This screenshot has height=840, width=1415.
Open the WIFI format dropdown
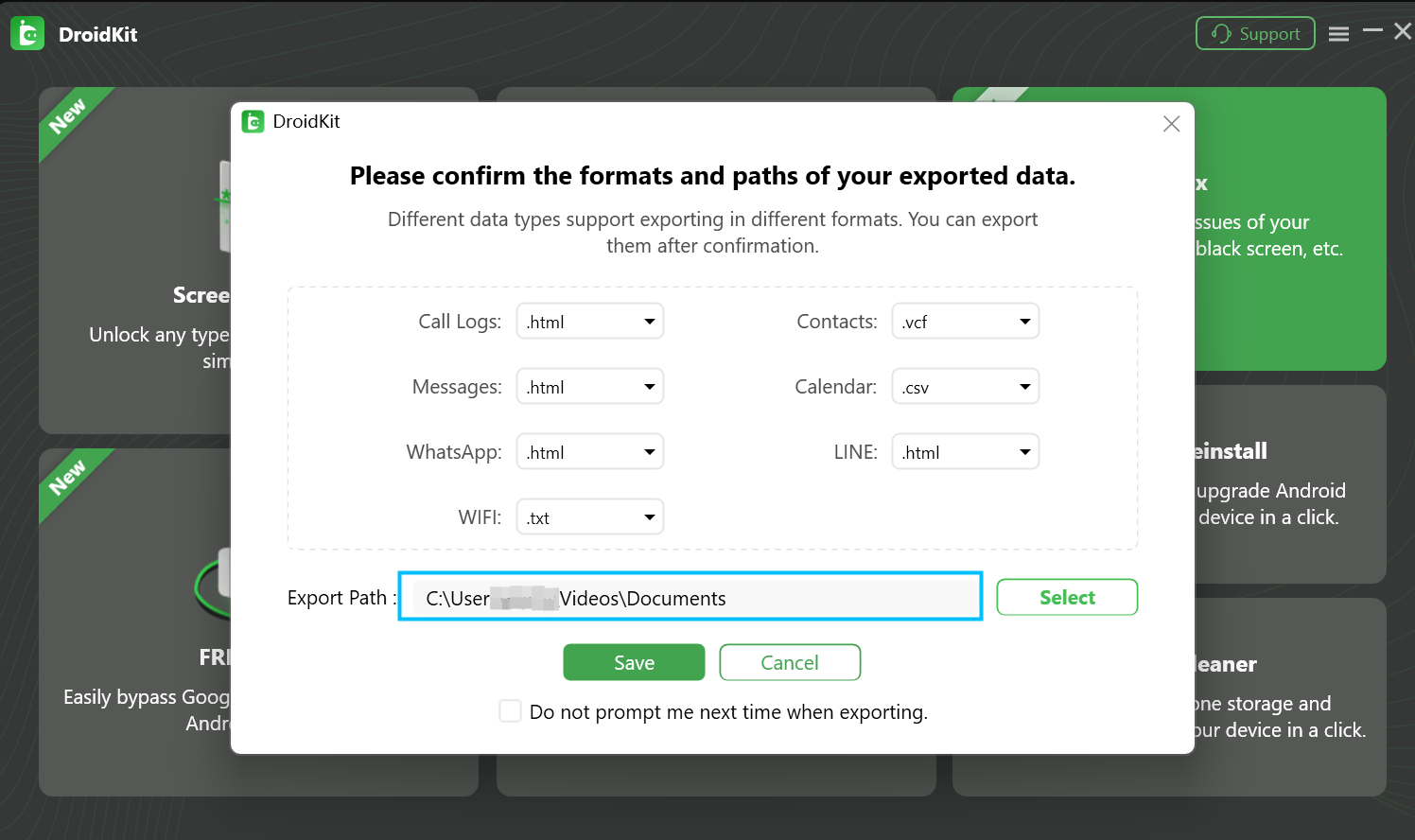pyautogui.click(x=590, y=516)
